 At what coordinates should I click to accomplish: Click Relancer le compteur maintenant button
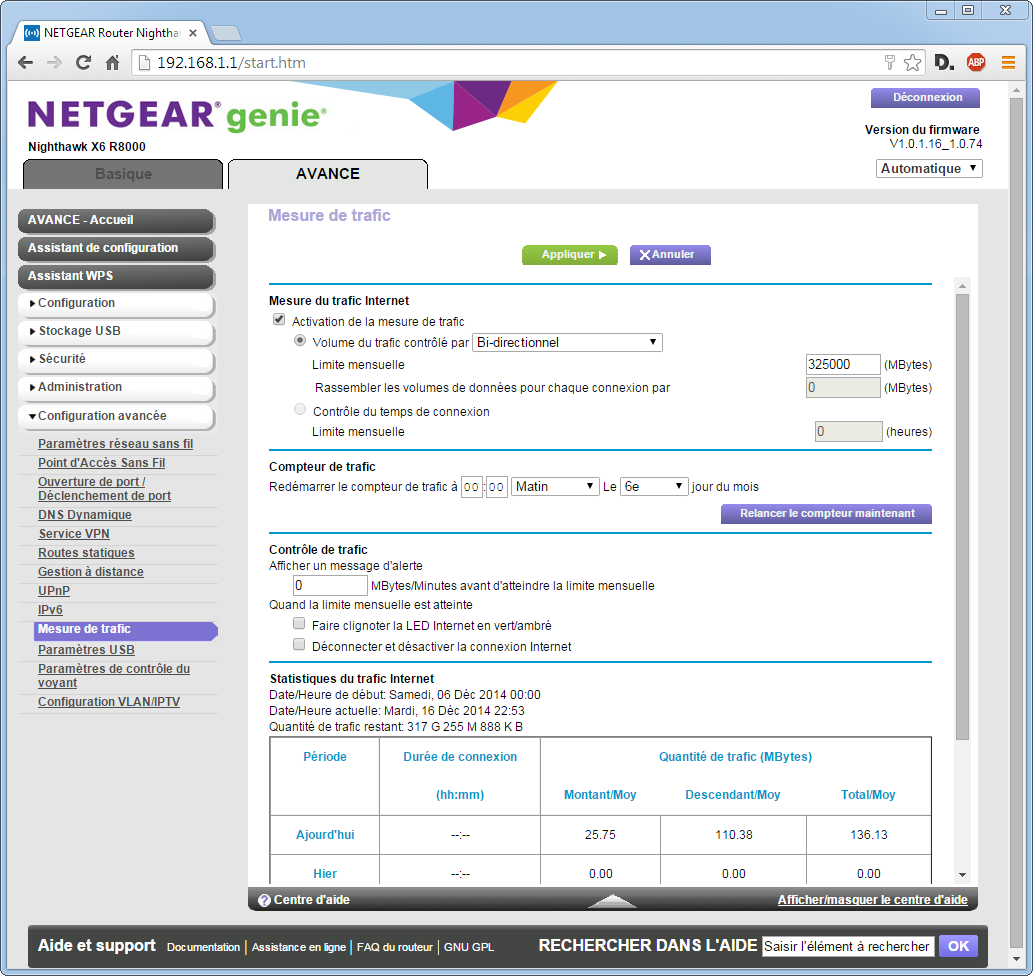point(826,514)
